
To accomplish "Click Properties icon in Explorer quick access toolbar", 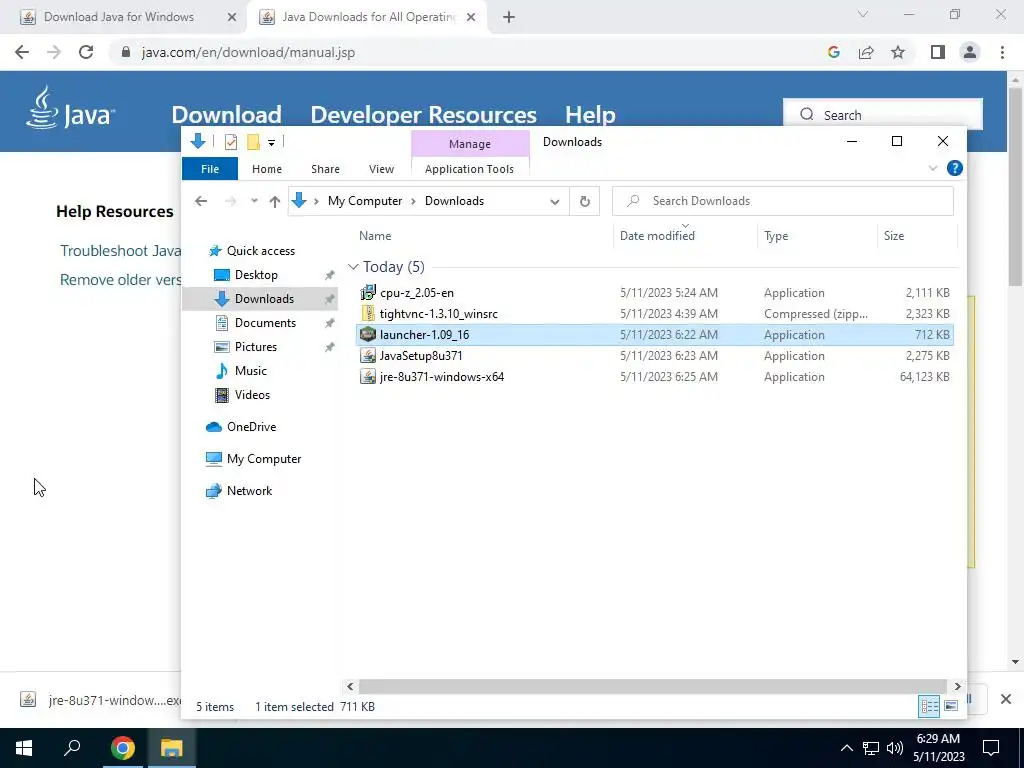I will 231,142.
